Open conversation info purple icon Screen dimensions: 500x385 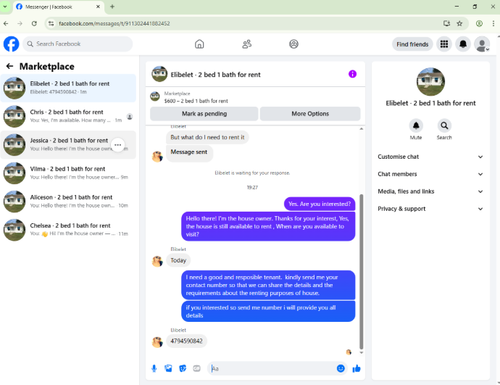352,74
